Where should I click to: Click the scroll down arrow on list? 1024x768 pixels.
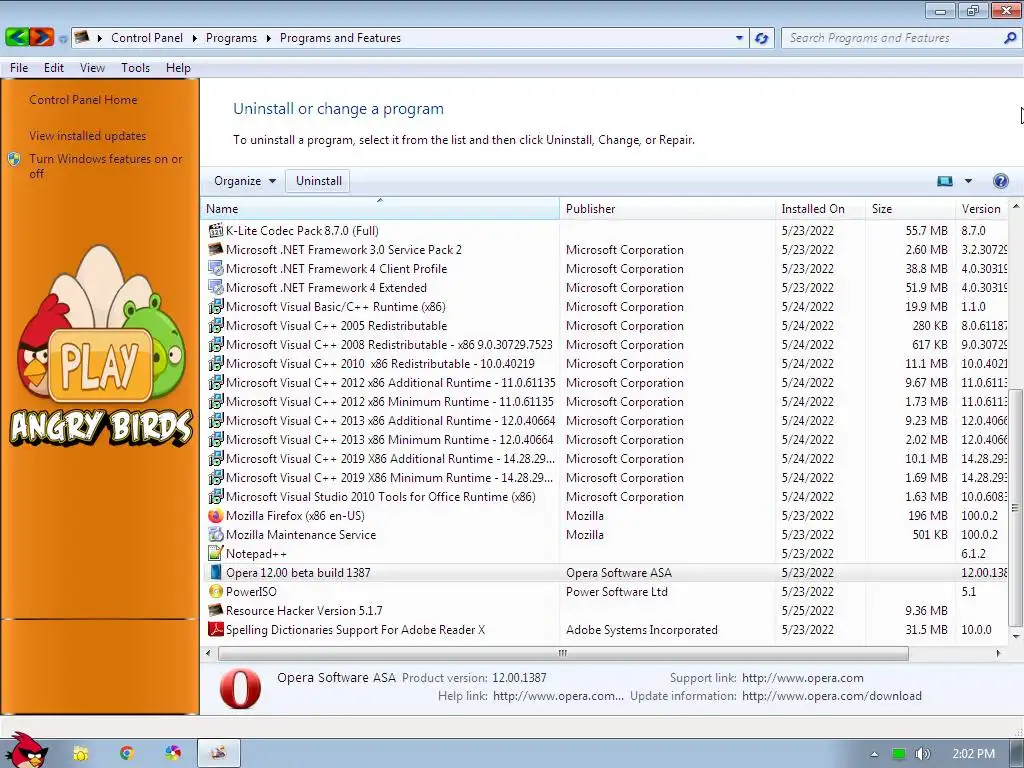pos(1016,636)
